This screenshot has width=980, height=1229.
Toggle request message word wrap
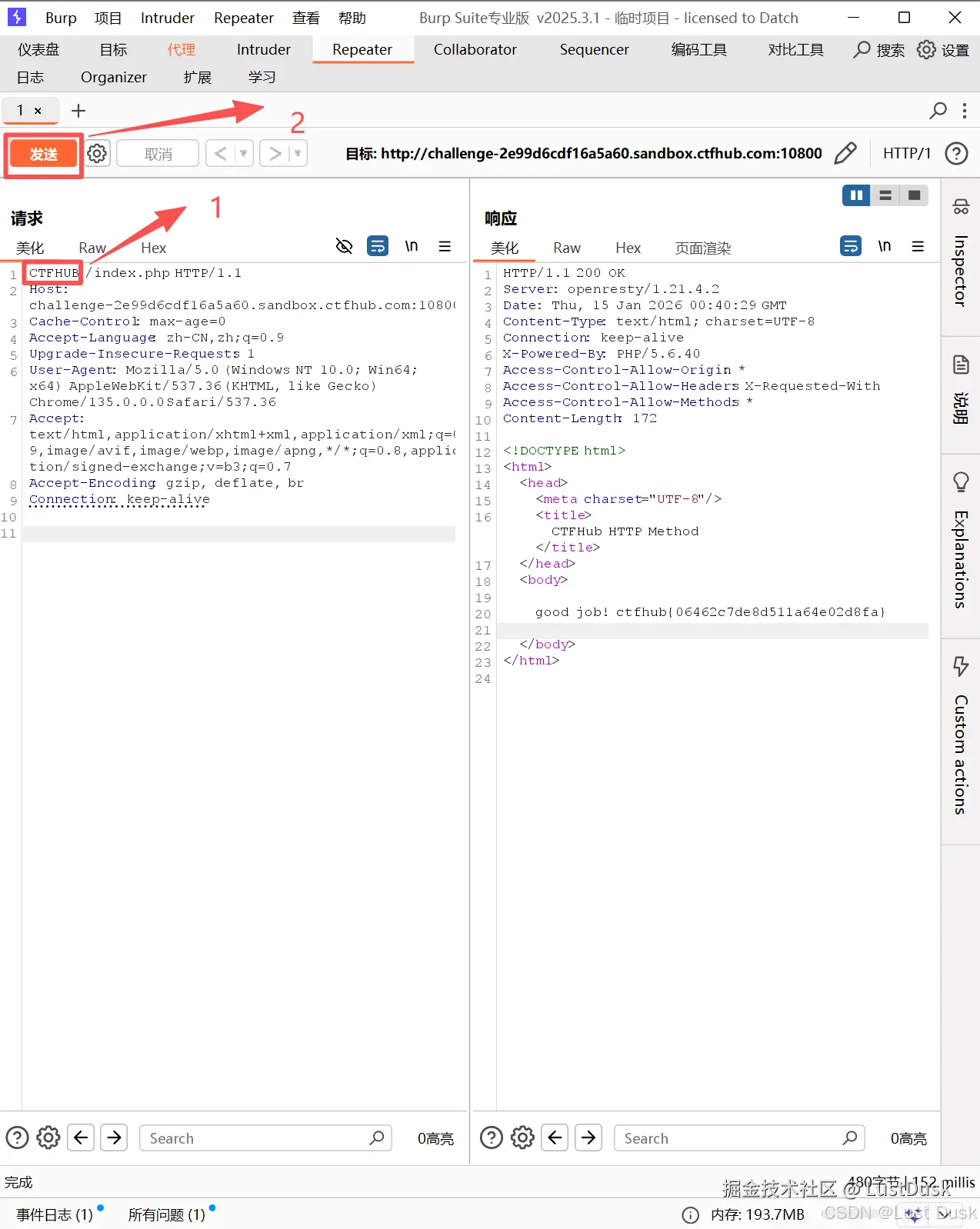point(378,246)
